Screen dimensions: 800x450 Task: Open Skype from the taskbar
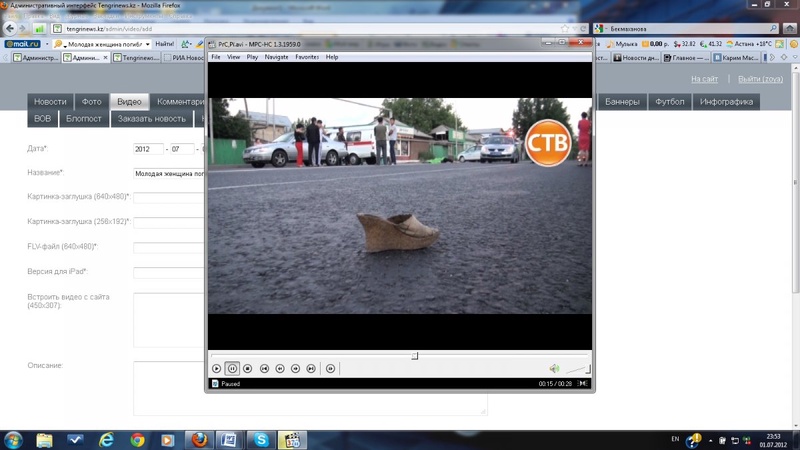click(x=260, y=440)
